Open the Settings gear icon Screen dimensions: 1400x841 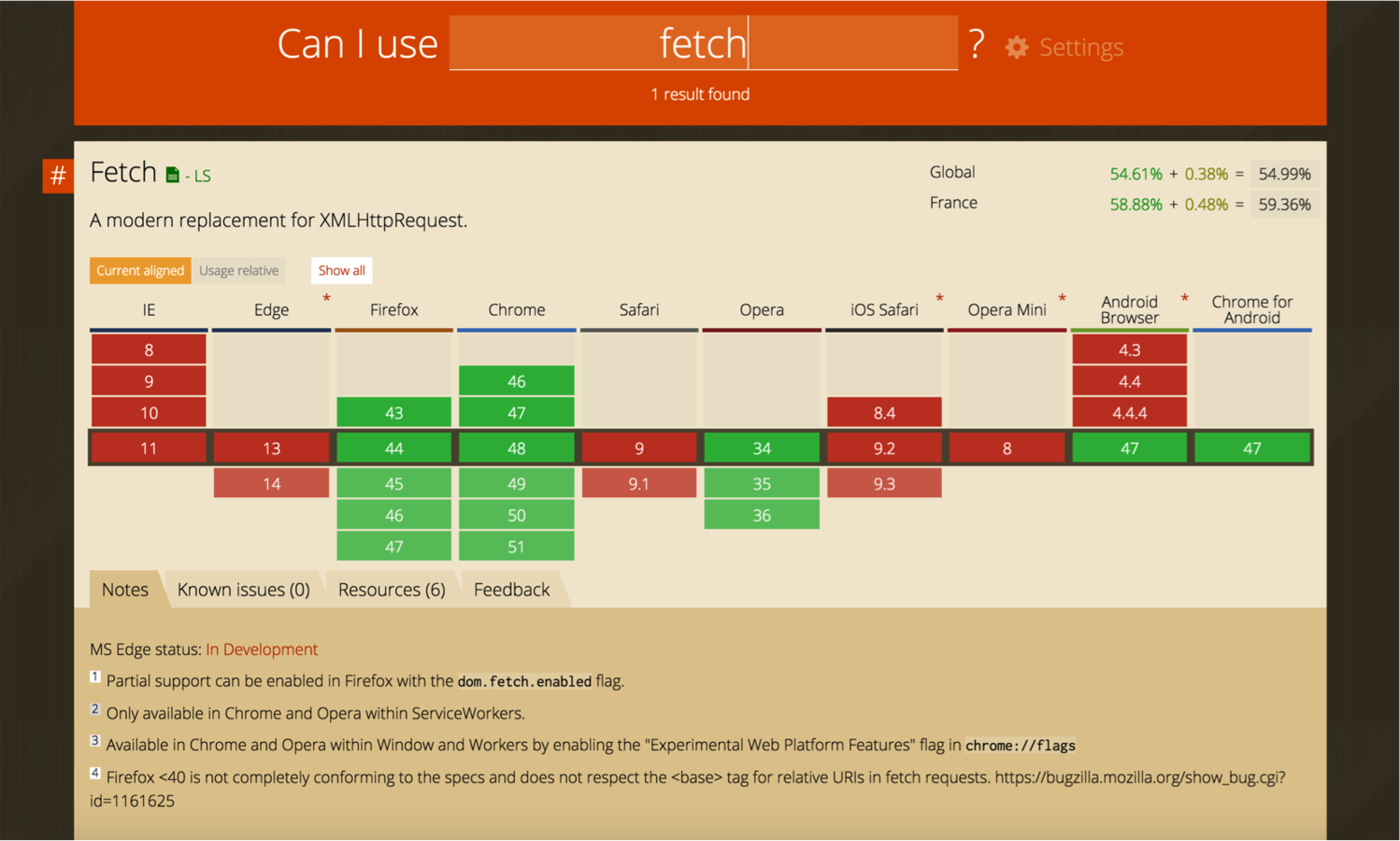click(1017, 47)
